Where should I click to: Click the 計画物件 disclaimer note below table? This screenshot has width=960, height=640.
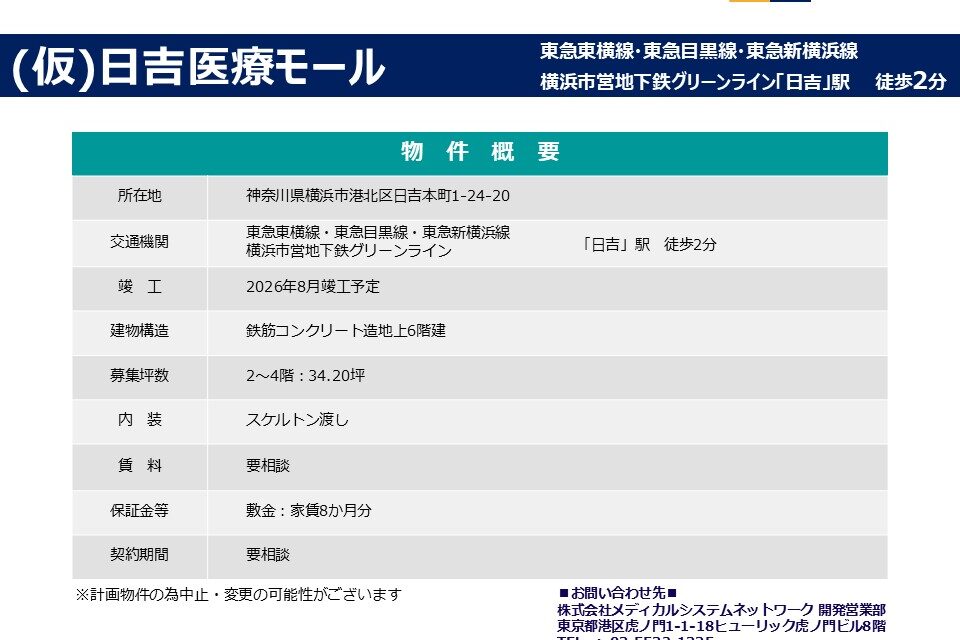click(238, 594)
